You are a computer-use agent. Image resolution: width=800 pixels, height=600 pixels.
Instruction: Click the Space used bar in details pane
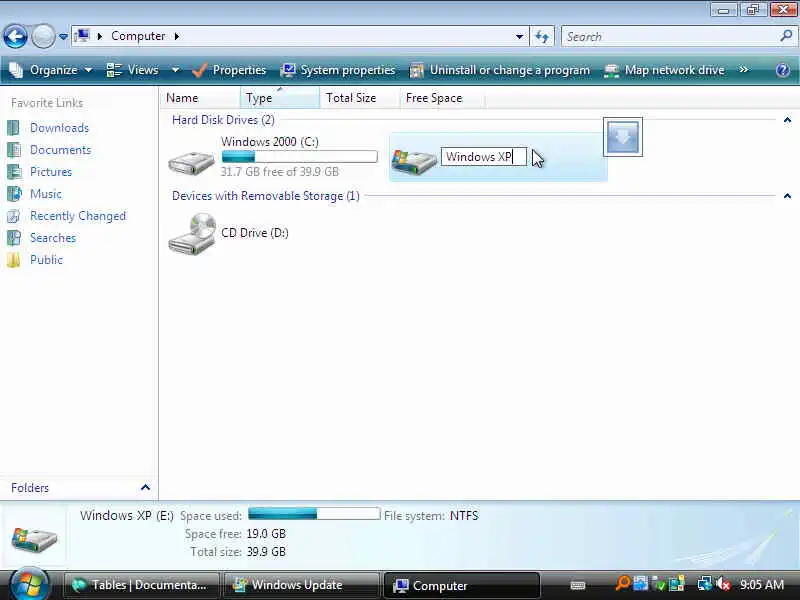pyautogui.click(x=314, y=514)
